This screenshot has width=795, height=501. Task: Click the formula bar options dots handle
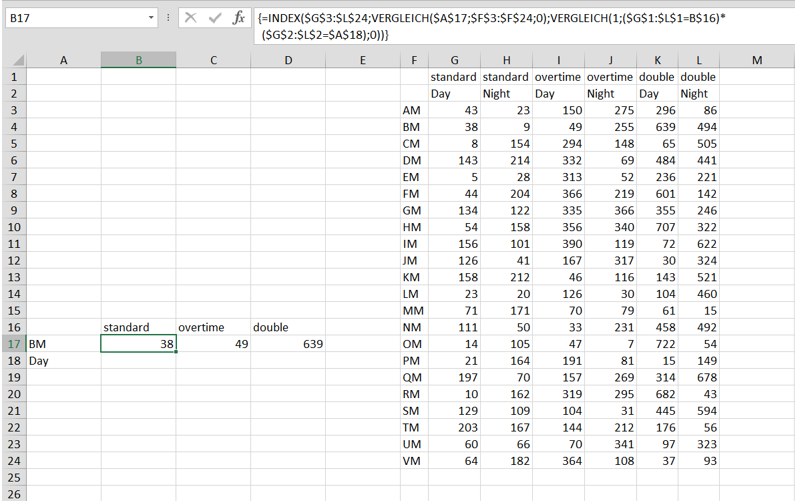(168, 18)
